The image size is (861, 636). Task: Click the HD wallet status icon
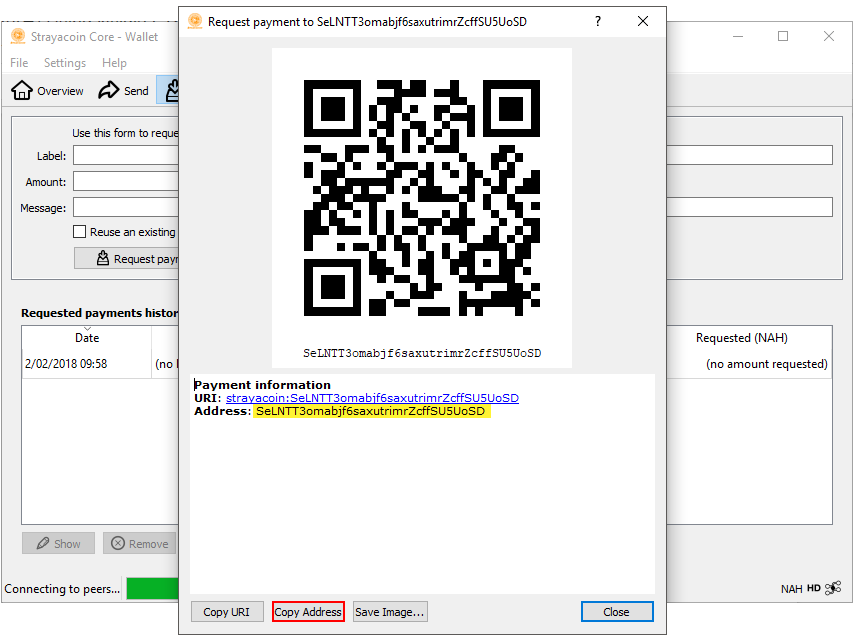pos(813,588)
